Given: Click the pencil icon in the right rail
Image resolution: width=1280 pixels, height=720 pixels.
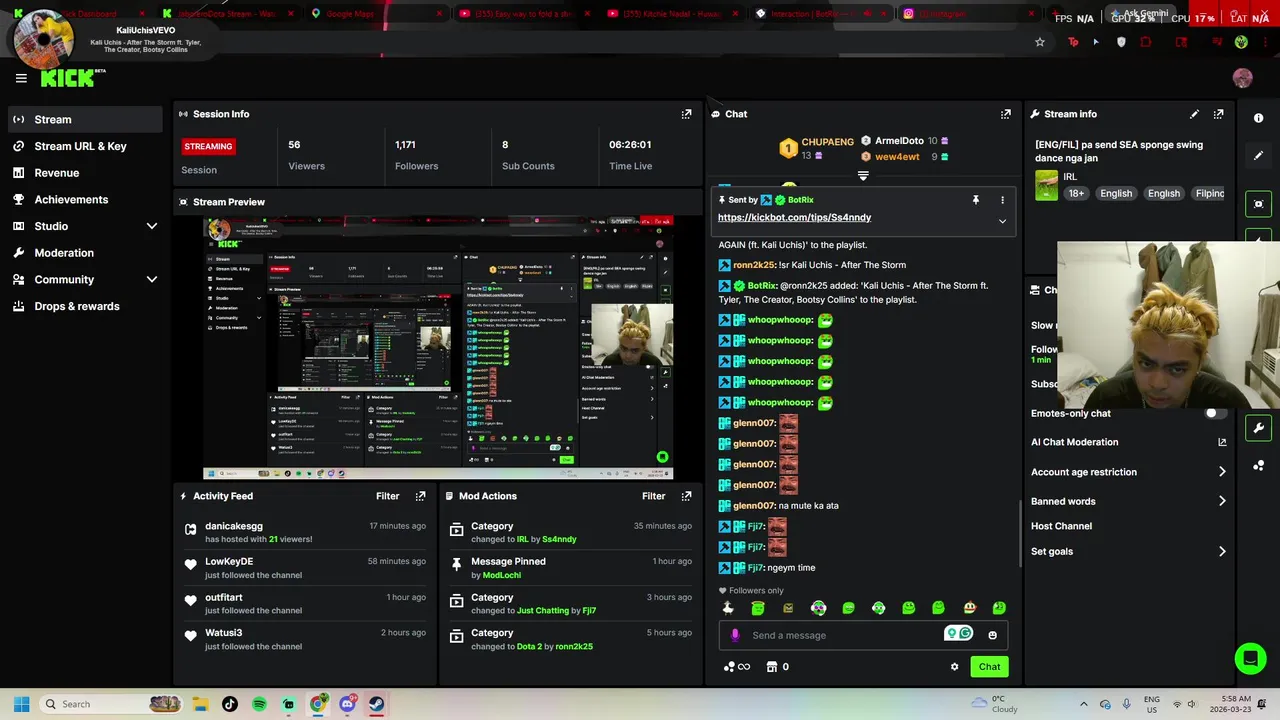Looking at the screenshot, I should (1258, 156).
